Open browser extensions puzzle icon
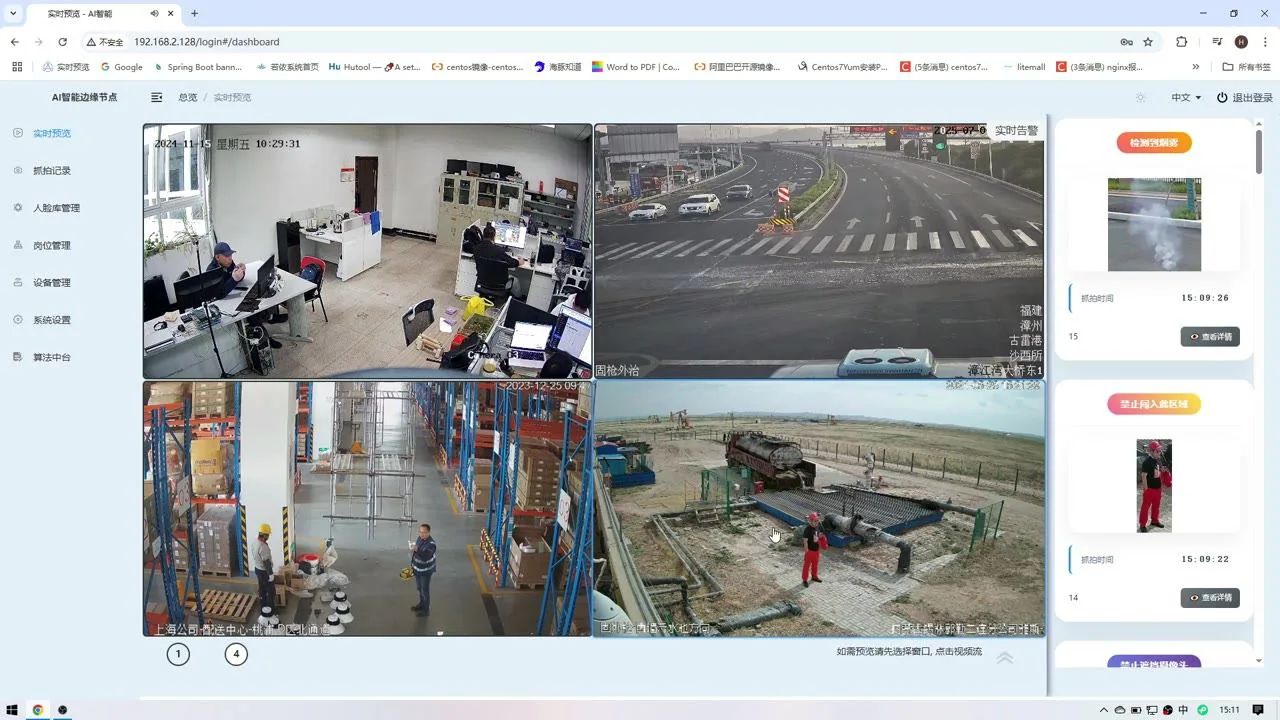The image size is (1280, 720). 1182,42
